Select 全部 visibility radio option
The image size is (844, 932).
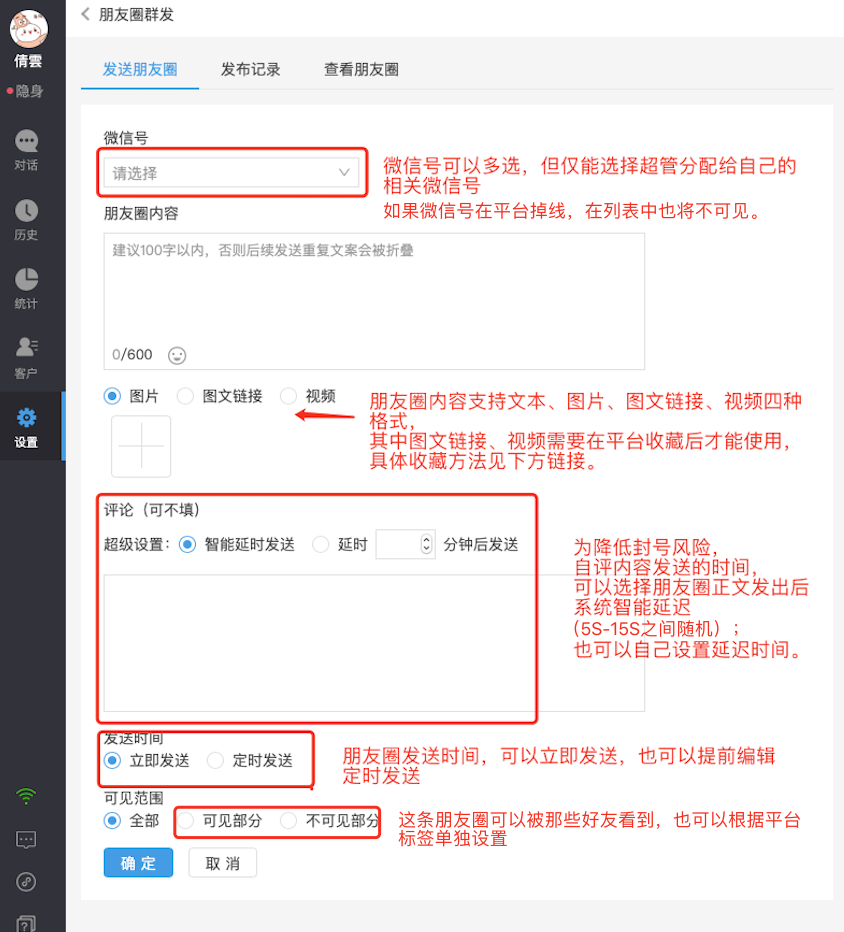pyautogui.click(x=112, y=821)
